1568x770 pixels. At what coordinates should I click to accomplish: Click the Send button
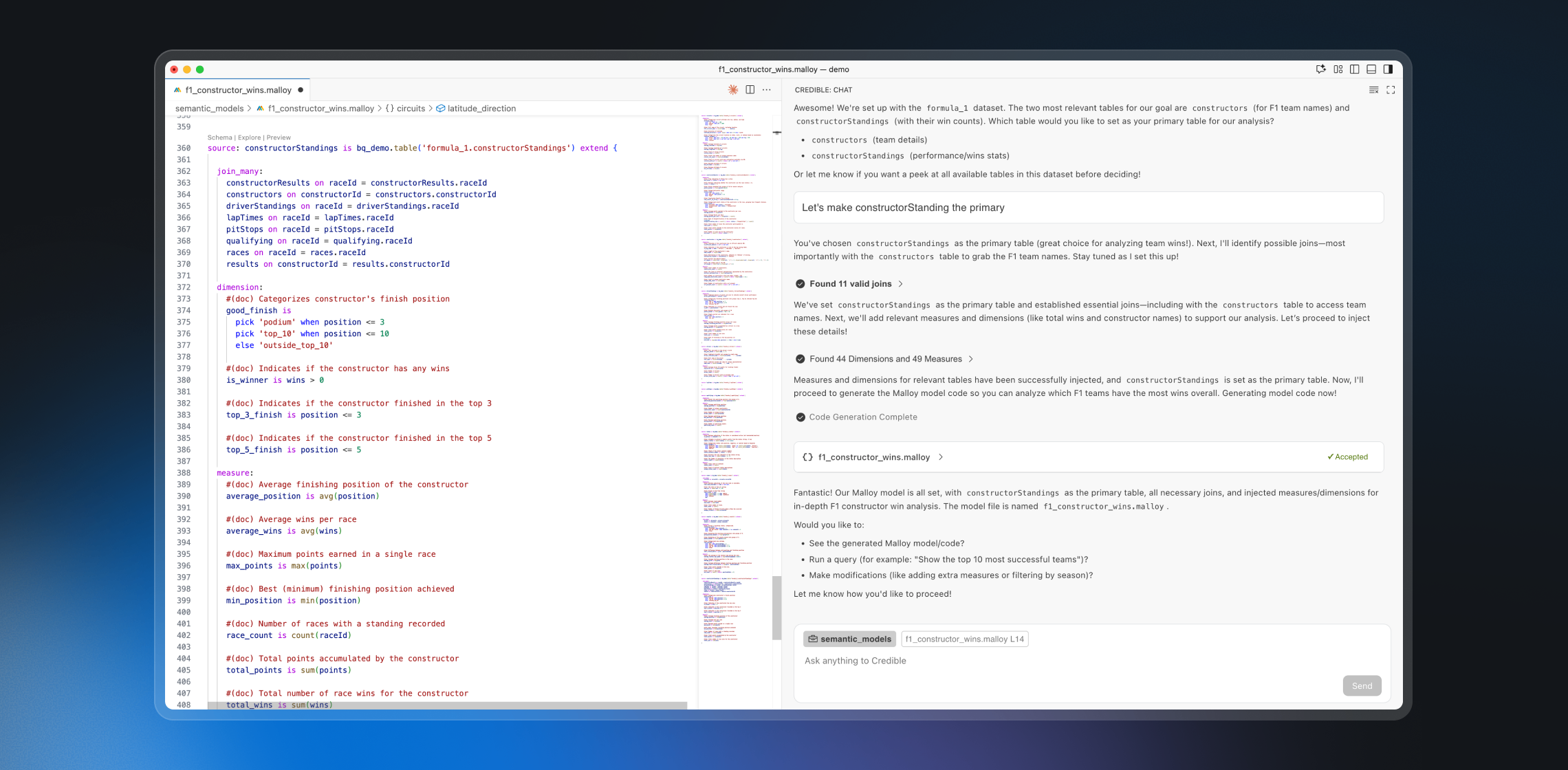tap(1362, 685)
